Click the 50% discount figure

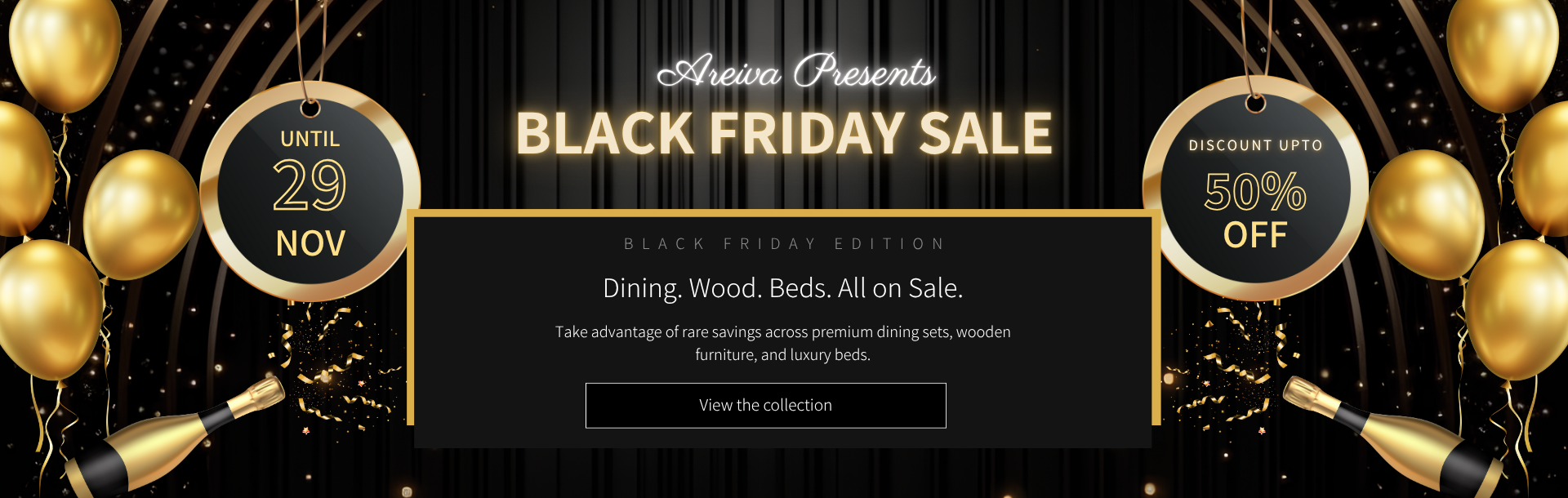click(x=1255, y=192)
